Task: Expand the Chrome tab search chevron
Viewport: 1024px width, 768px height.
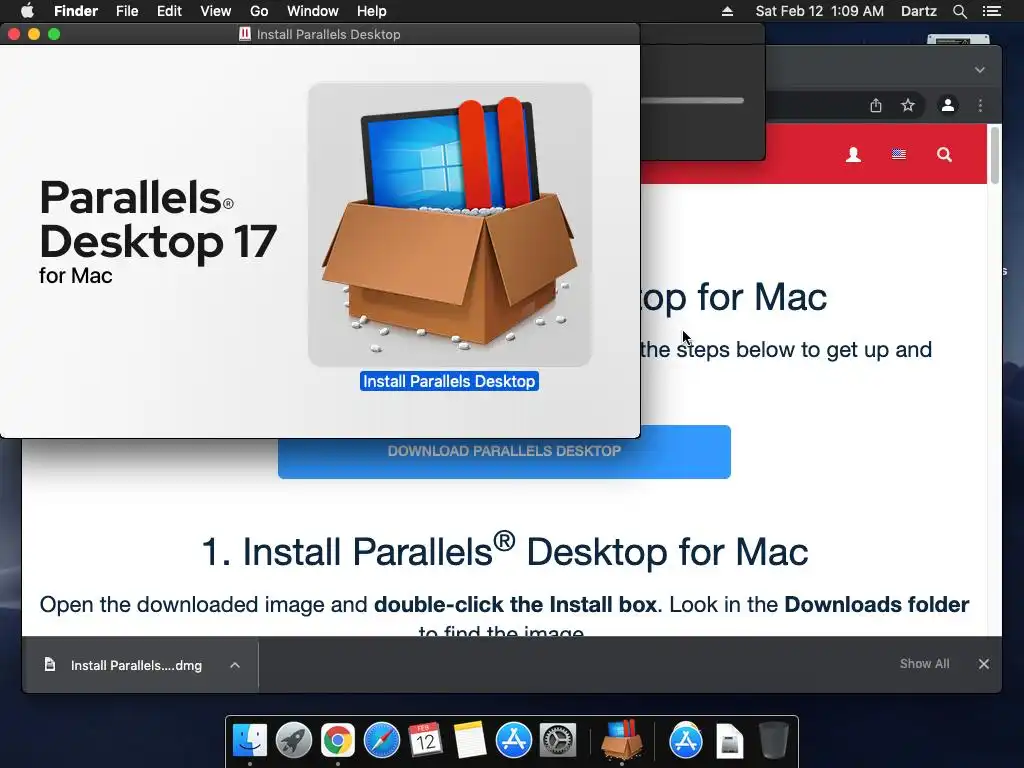Action: tap(980, 70)
